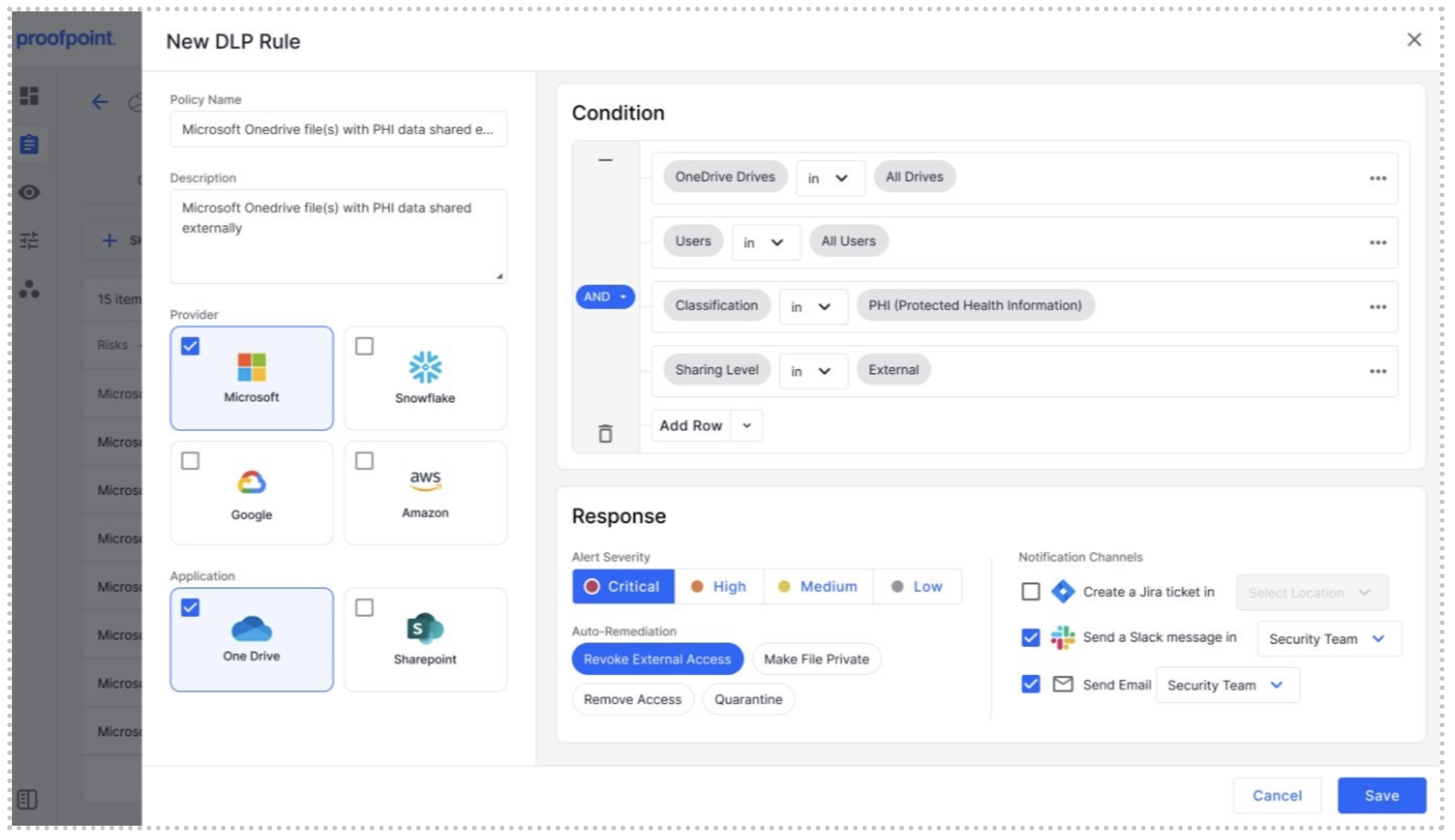1455x840 pixels.
Task: Click the sliders settings sidebar icon
Action: coord(29,241)
